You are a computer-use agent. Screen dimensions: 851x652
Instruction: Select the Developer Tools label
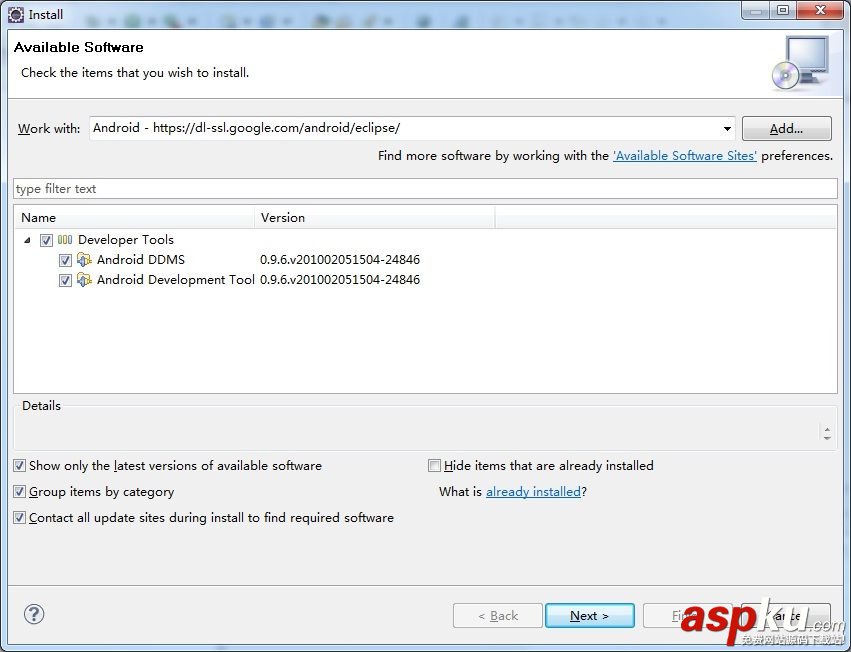[126, 240]
